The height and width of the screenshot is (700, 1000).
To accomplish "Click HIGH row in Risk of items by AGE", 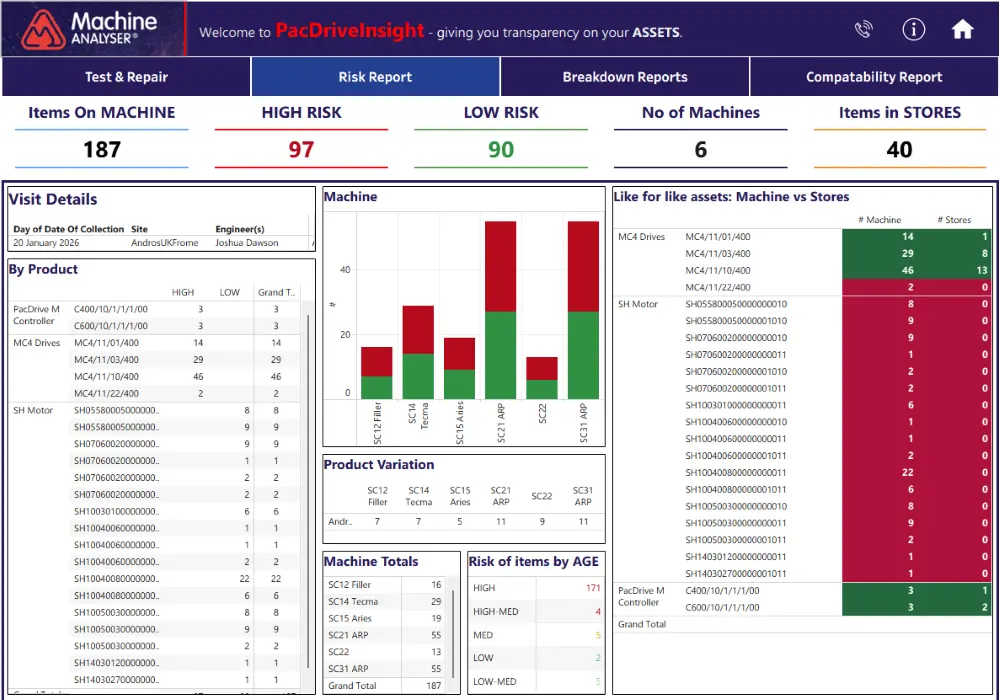I will pos(536,588).
